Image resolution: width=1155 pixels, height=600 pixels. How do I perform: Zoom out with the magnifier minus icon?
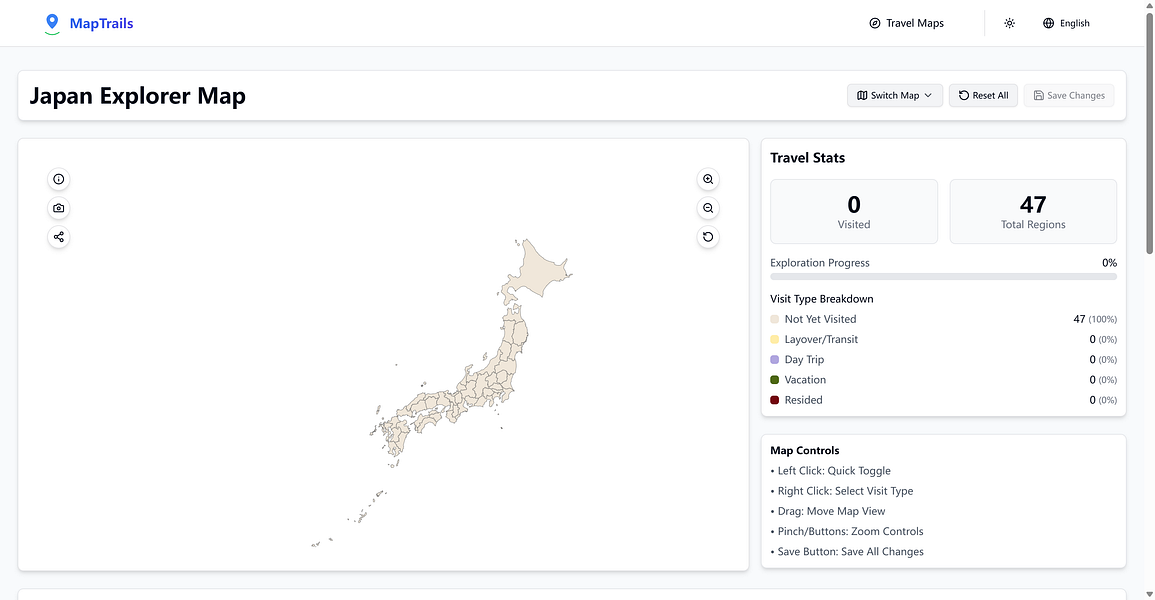tap(708, 208)
